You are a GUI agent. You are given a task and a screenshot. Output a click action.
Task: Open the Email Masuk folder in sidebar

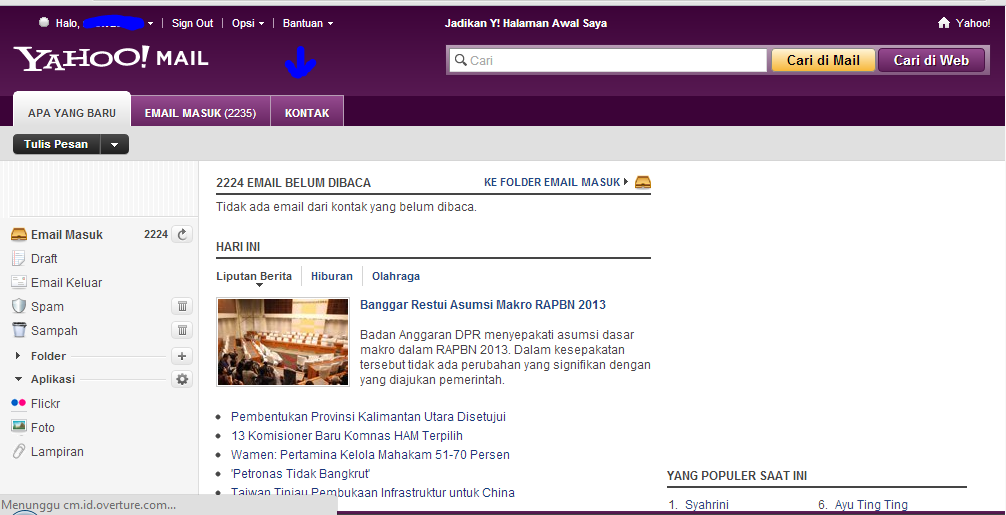(x=67, y=235)
